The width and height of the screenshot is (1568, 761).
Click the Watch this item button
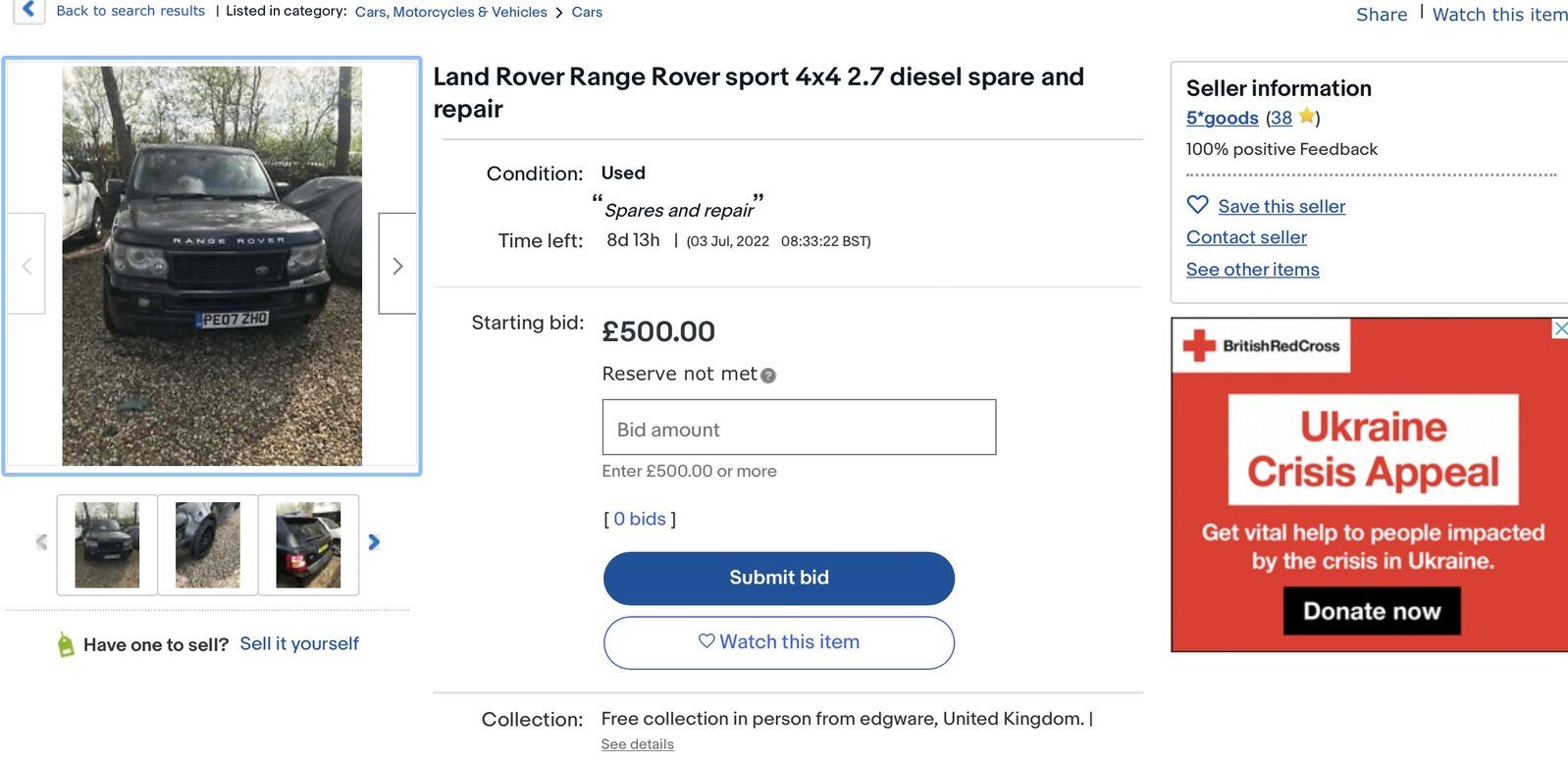[779, 642]
